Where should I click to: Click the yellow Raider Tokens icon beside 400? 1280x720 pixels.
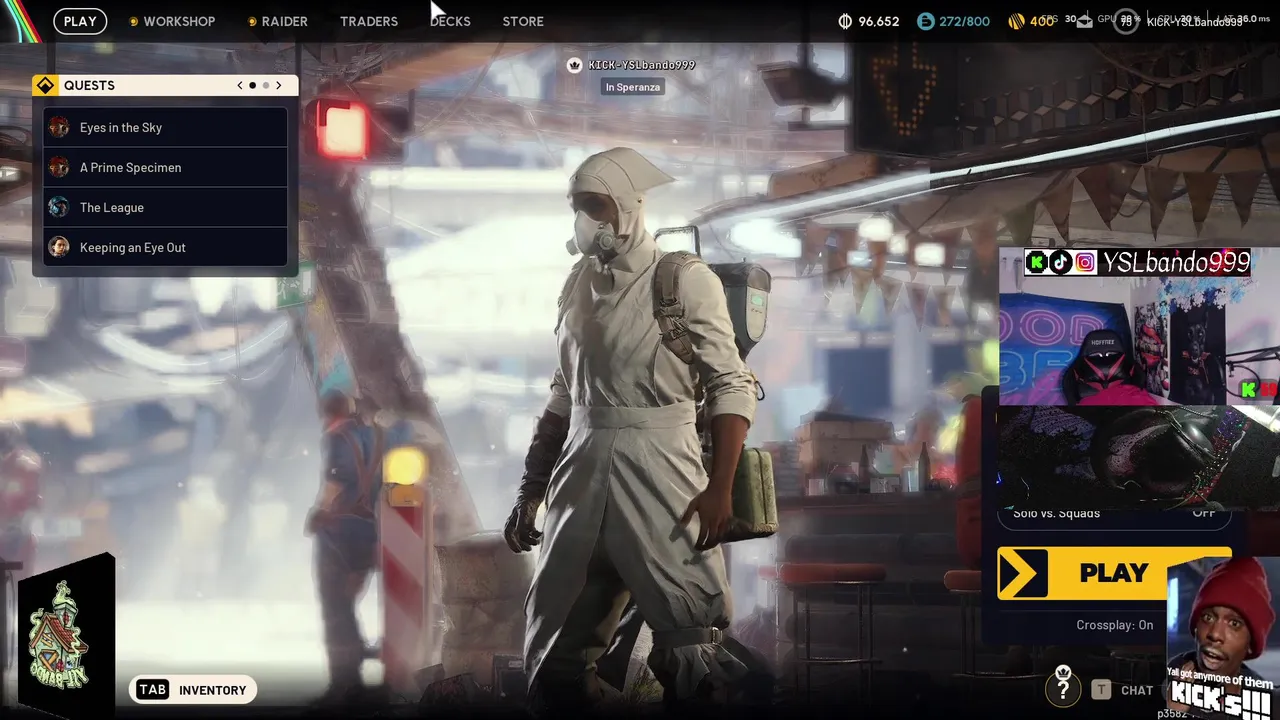1016,21
